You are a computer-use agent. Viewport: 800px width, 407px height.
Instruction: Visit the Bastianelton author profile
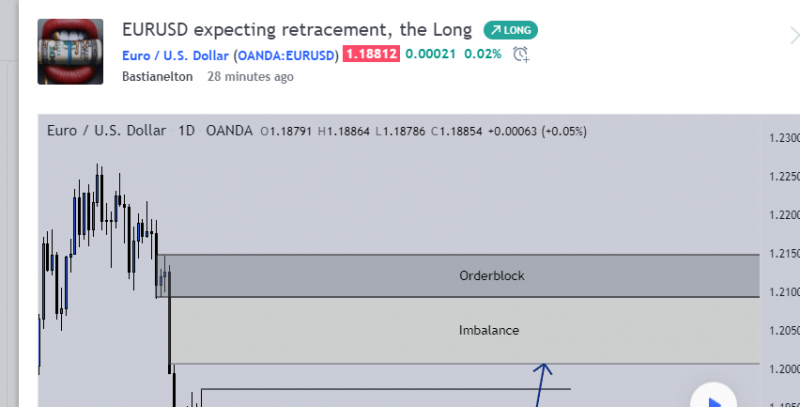(158, 76)
